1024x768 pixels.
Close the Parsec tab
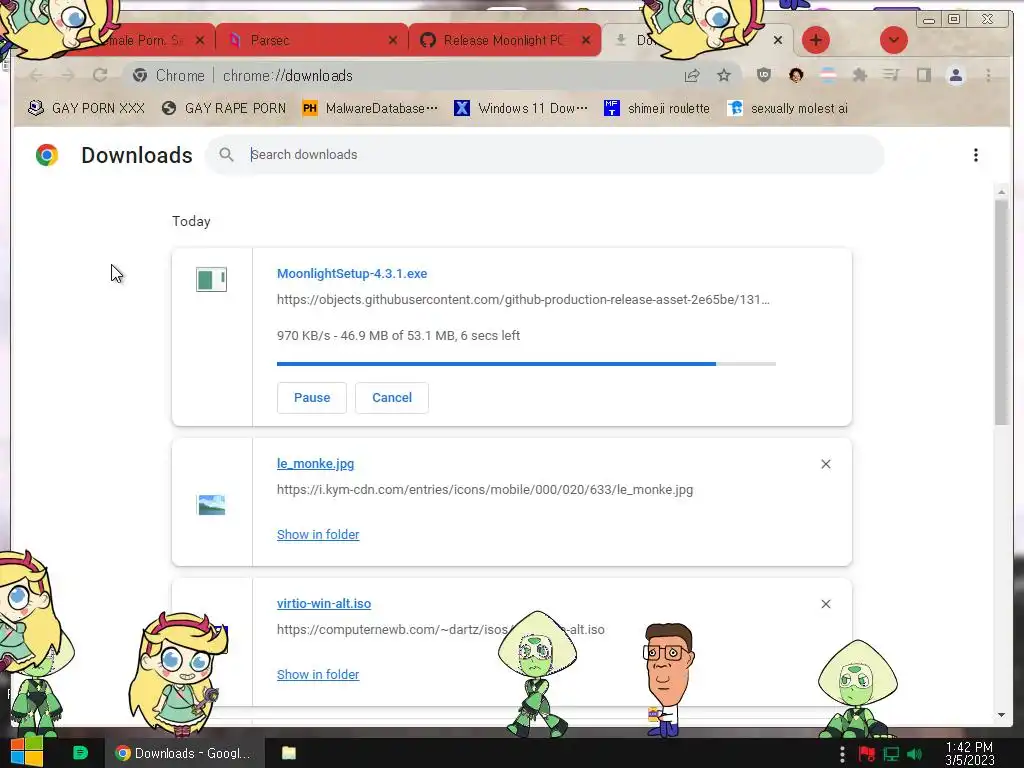[392, 40]
